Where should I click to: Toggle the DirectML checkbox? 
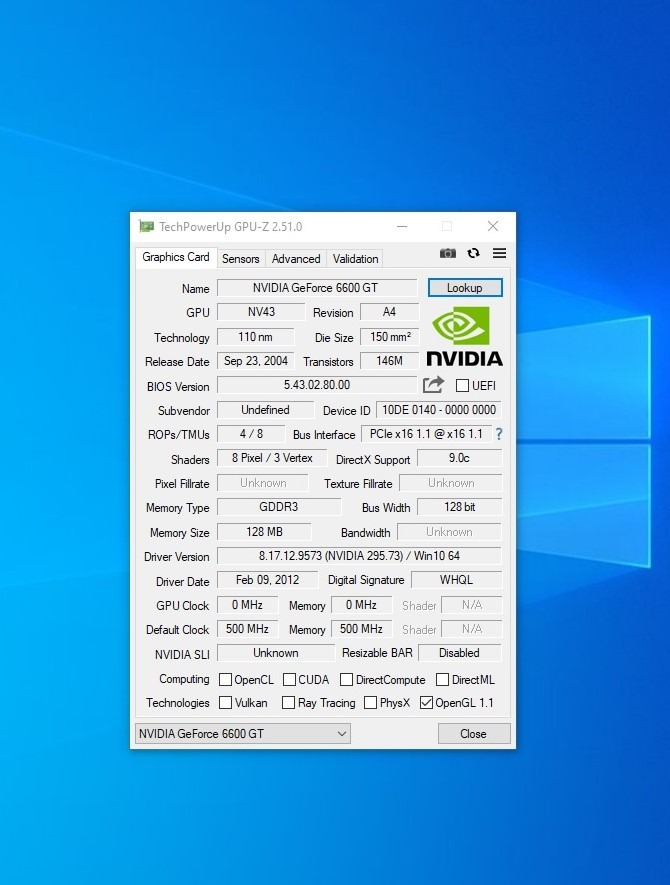click(x=443, y=679)
